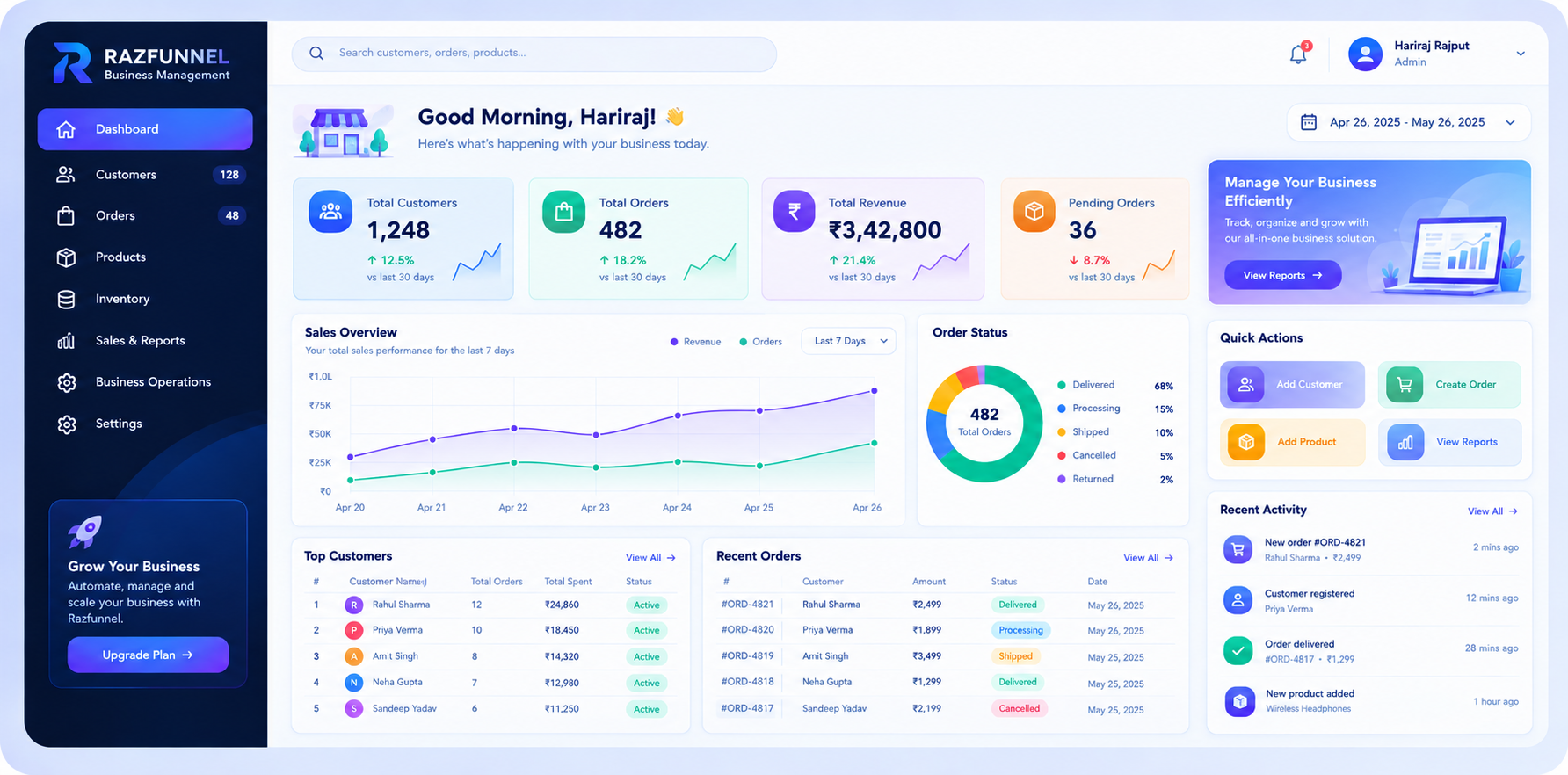Image resolution: width=1568 pixels, height=775 pixels.
Task: Click the Add Product quick action
Action: point(1292,442)
